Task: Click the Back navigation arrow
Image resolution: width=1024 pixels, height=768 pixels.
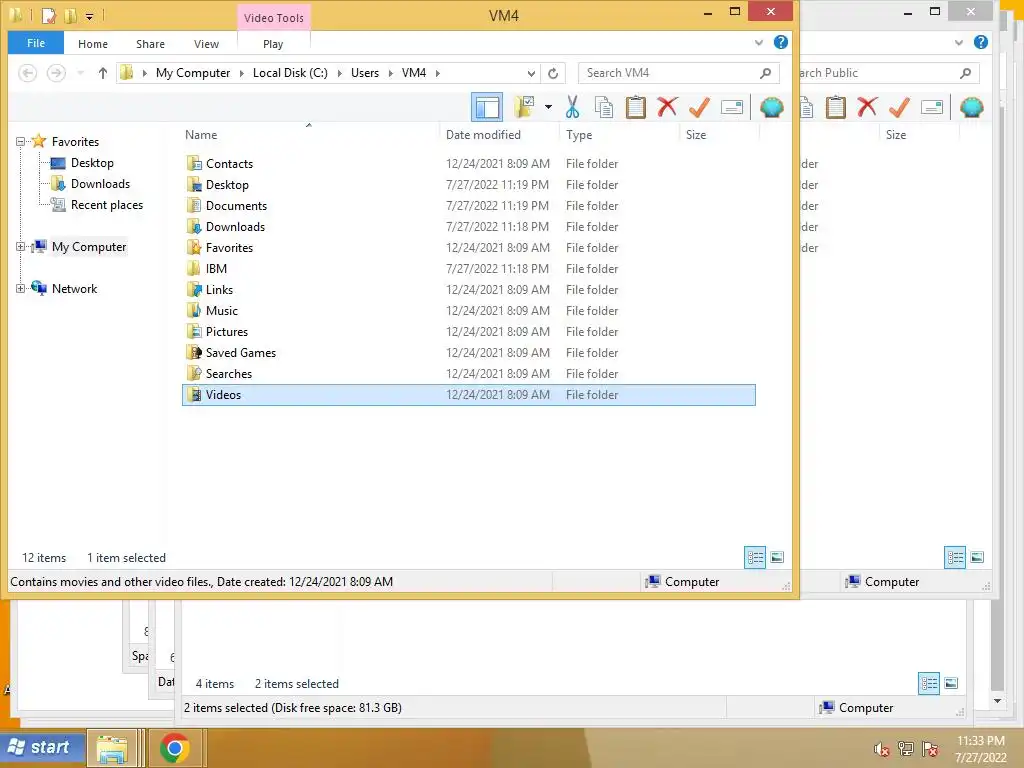Action: (x=27, y=73)
